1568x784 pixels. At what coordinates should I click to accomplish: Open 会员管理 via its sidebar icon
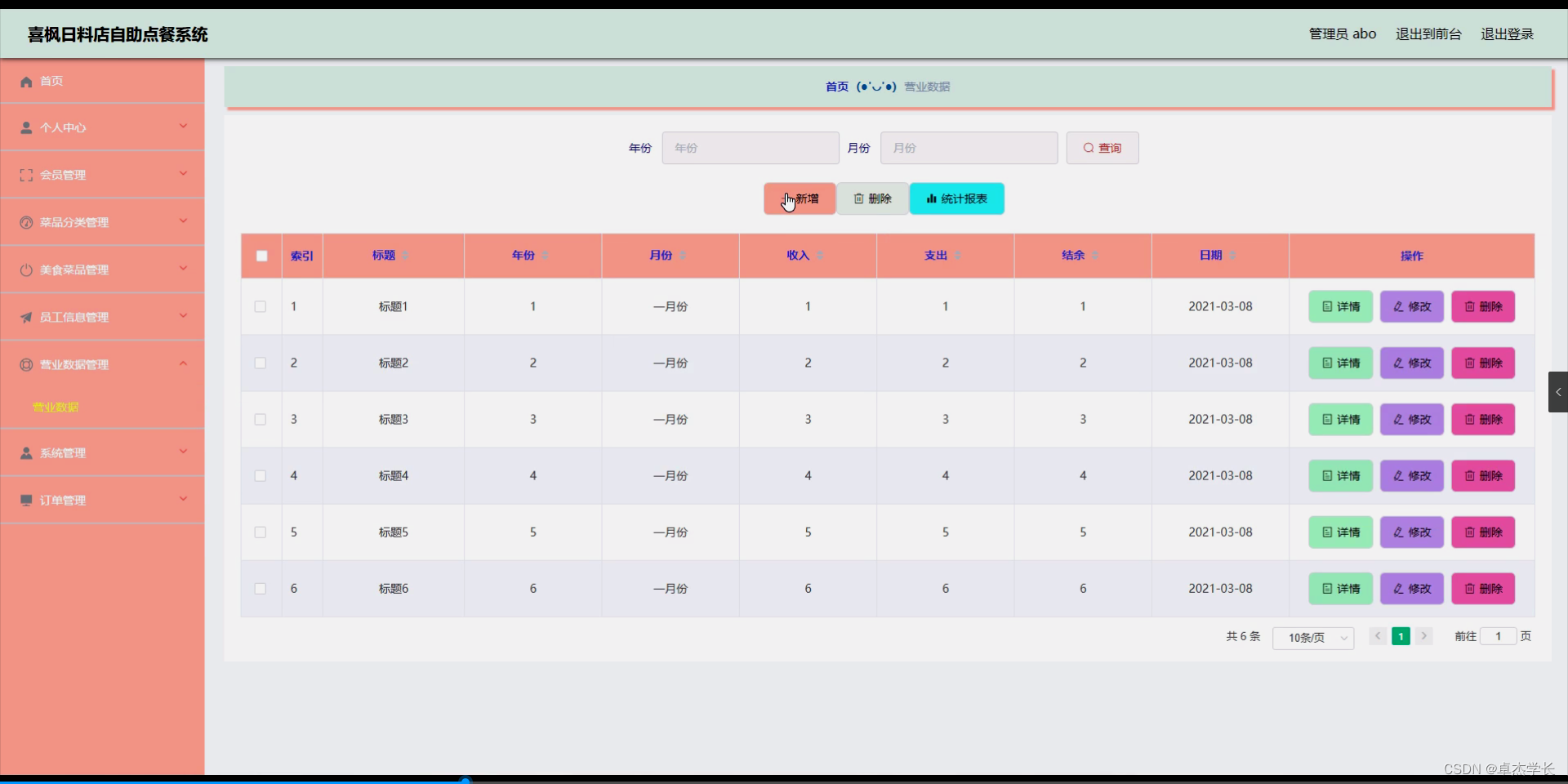[x=25, y=174]
